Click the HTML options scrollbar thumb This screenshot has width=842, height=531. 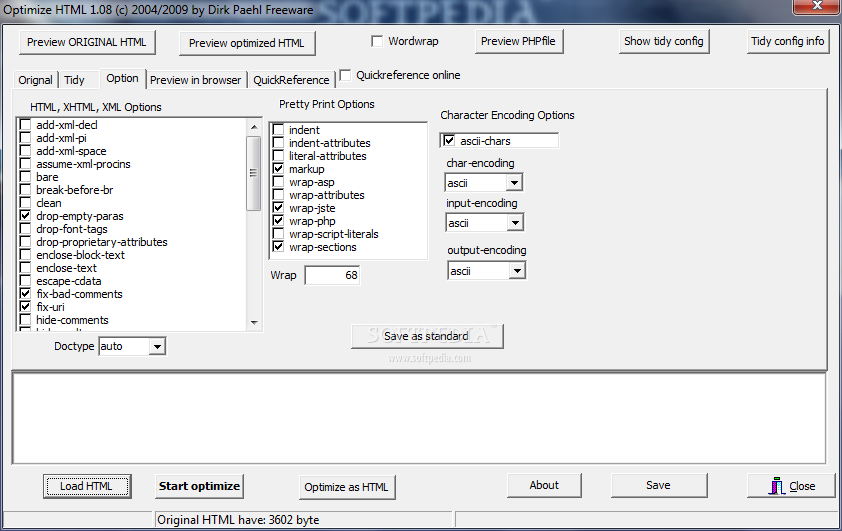pyautogui.click(x=254, y=173)
